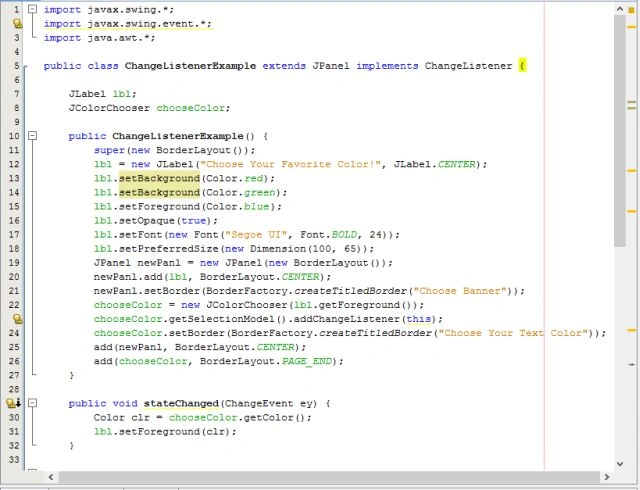Click 'getSelectionModel' method call
The height and width of the screenshot is (490, 640).
[x=222, y=319]
